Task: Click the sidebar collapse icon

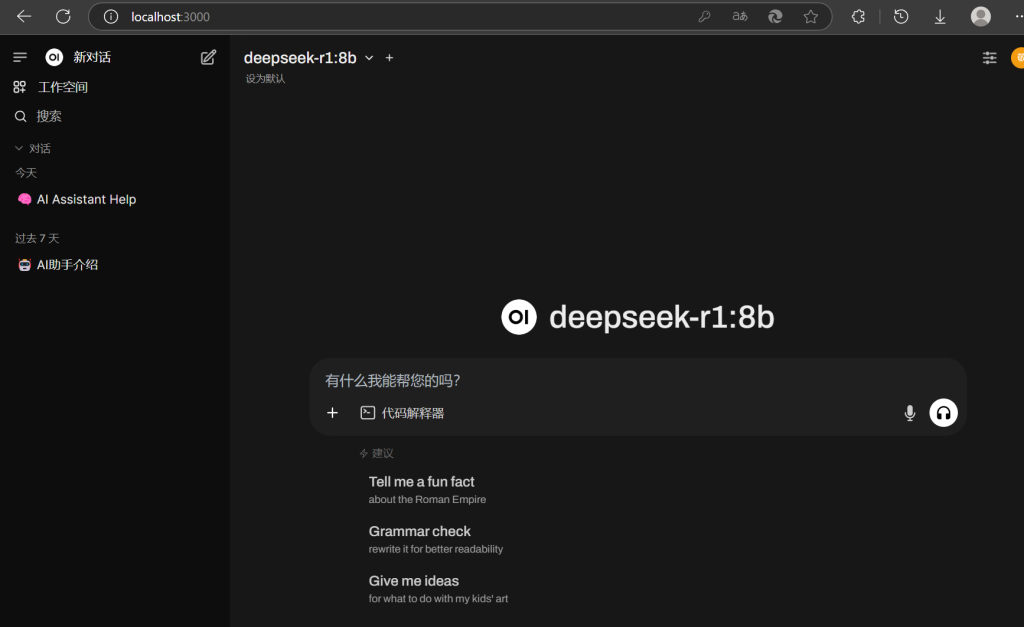Action: click(20, 56)
